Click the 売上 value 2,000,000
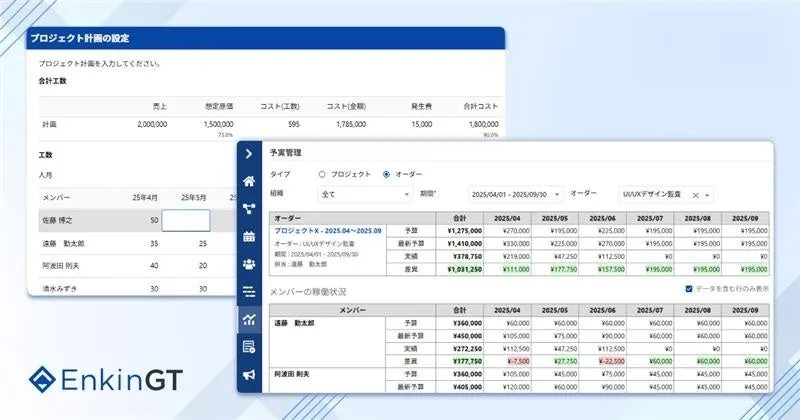This screenshot has height=420, width=800. coord(152,124)
